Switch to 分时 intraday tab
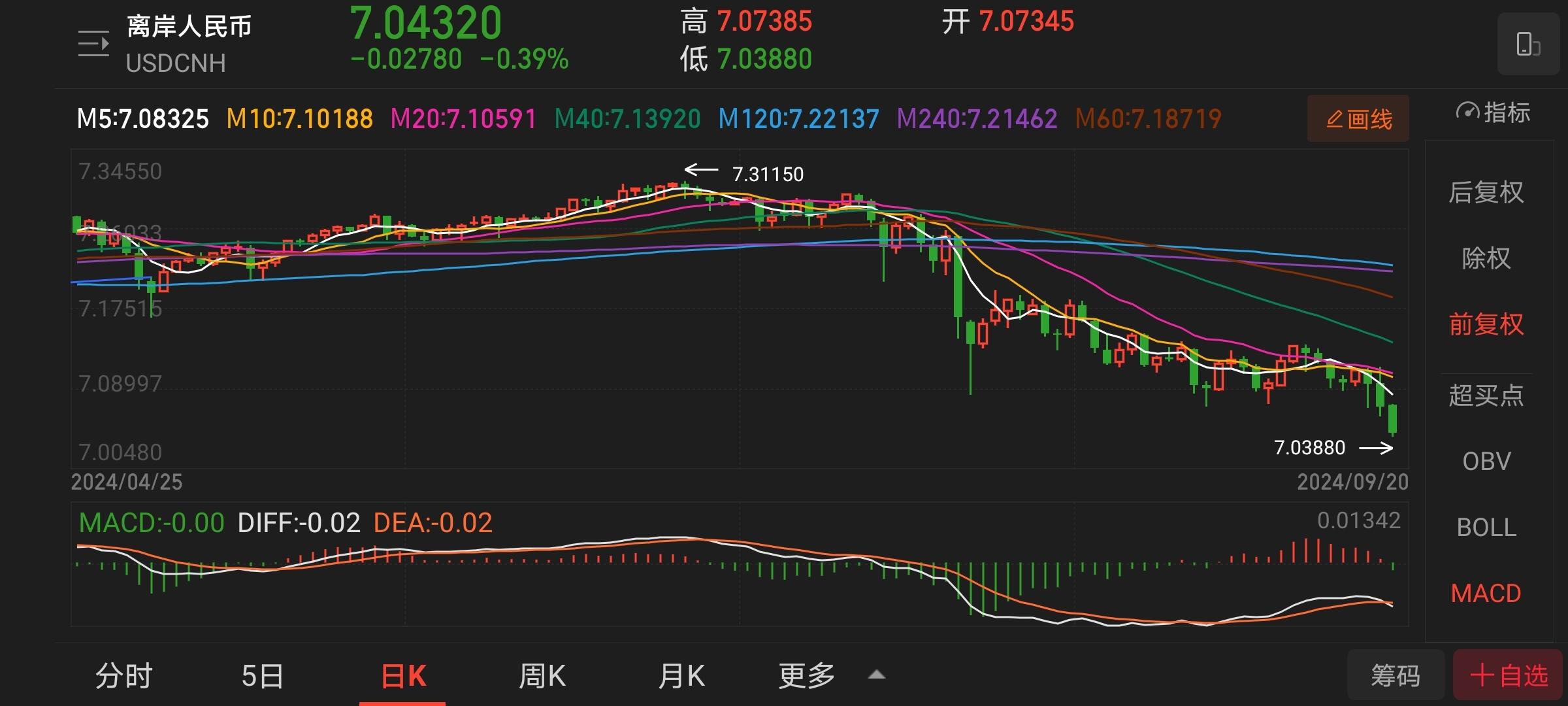The height and width of the screenshot is (706, 1568). (124, 675)
